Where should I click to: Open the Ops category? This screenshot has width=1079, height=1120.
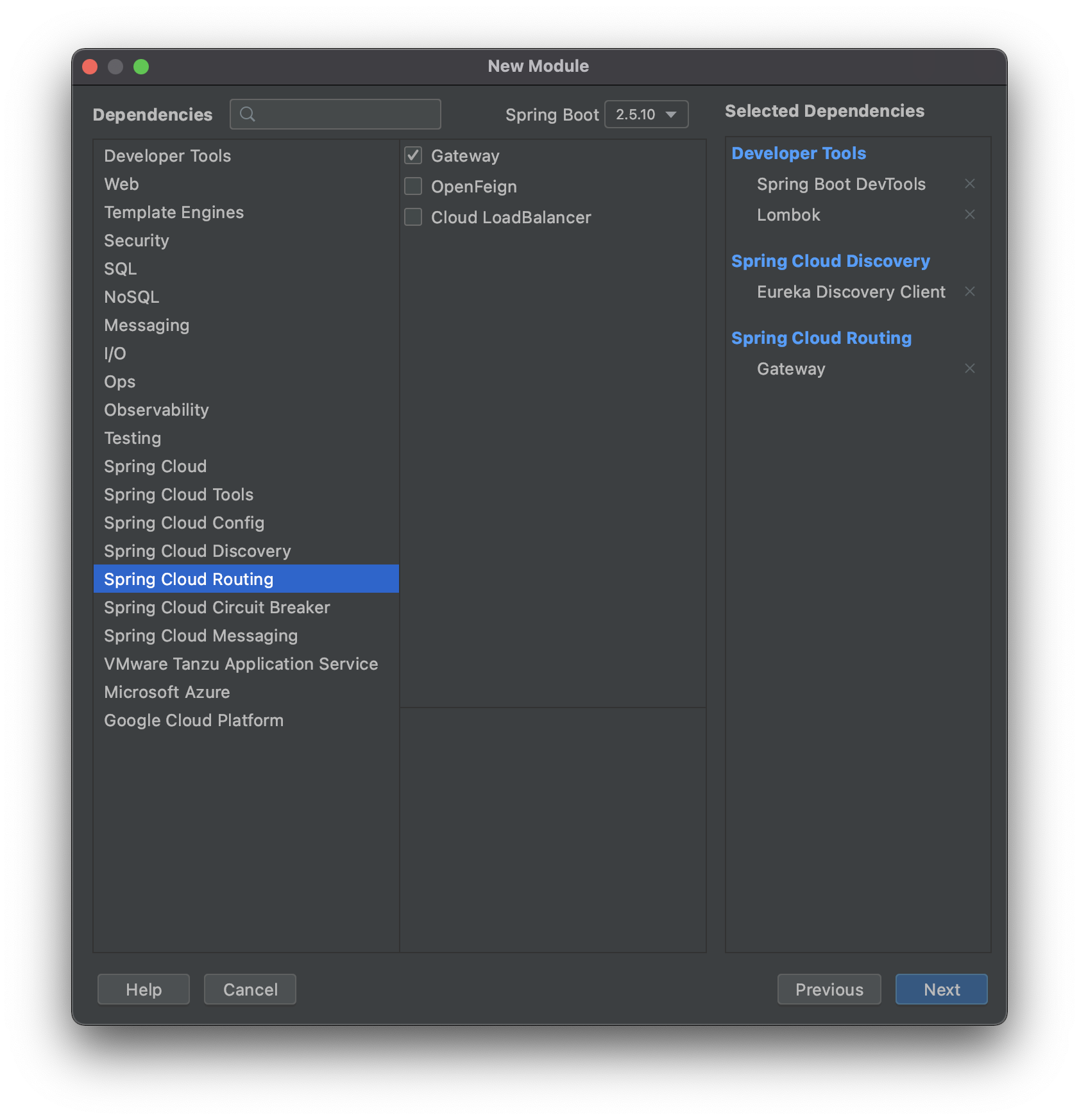[246, 382]
